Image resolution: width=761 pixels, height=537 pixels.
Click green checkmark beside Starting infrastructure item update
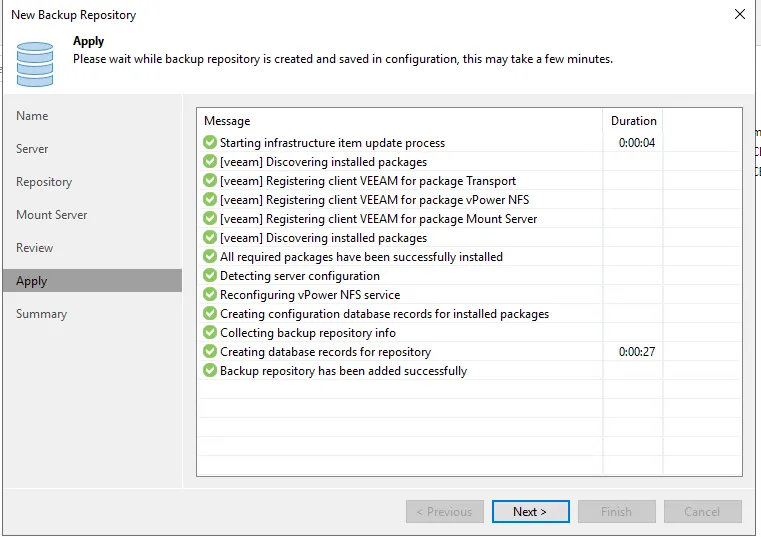[210, 143]
